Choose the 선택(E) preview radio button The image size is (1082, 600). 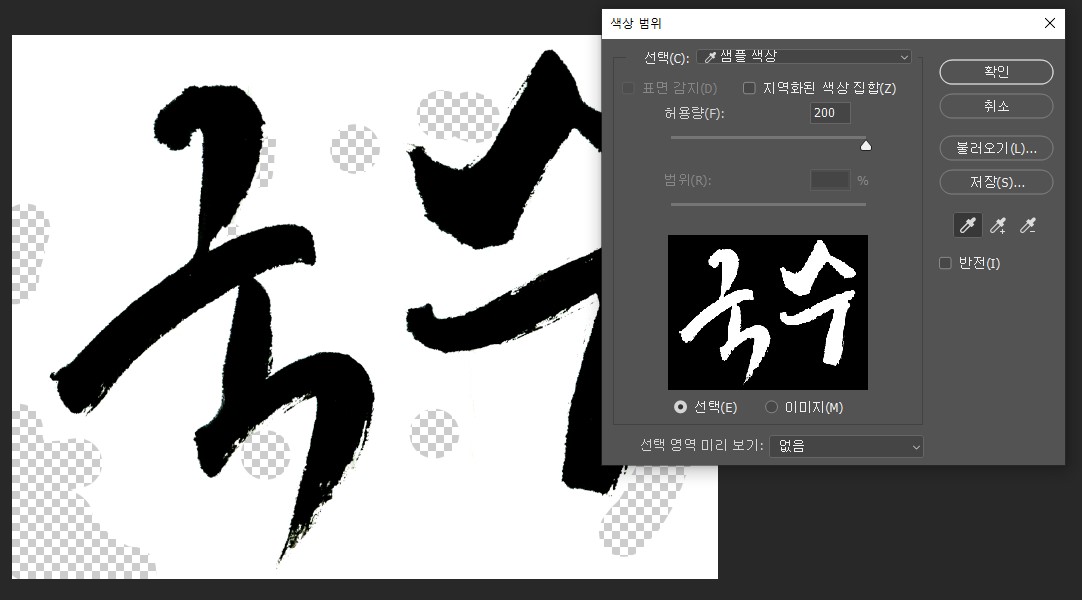coord(680,407)
